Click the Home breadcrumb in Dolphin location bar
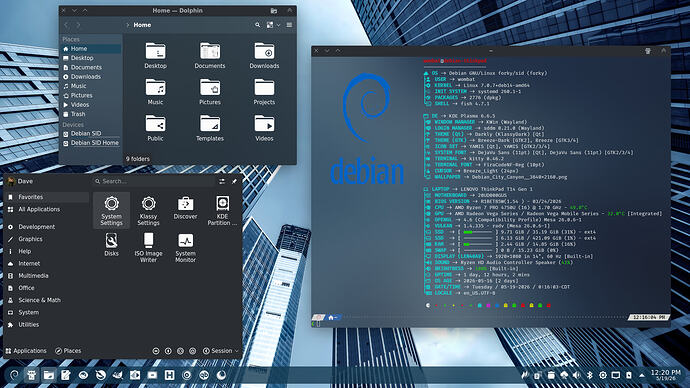This screenshot has height=388, width=690. pos(142,25)
